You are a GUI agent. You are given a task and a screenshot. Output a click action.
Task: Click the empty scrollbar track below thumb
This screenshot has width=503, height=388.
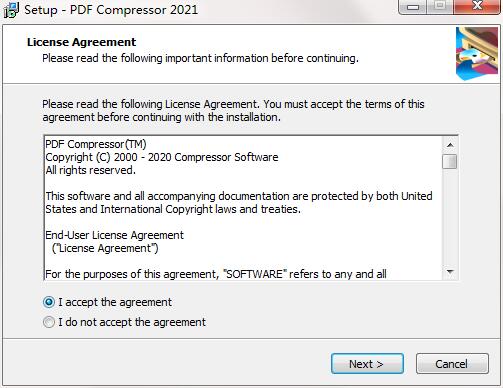[450, 217]
